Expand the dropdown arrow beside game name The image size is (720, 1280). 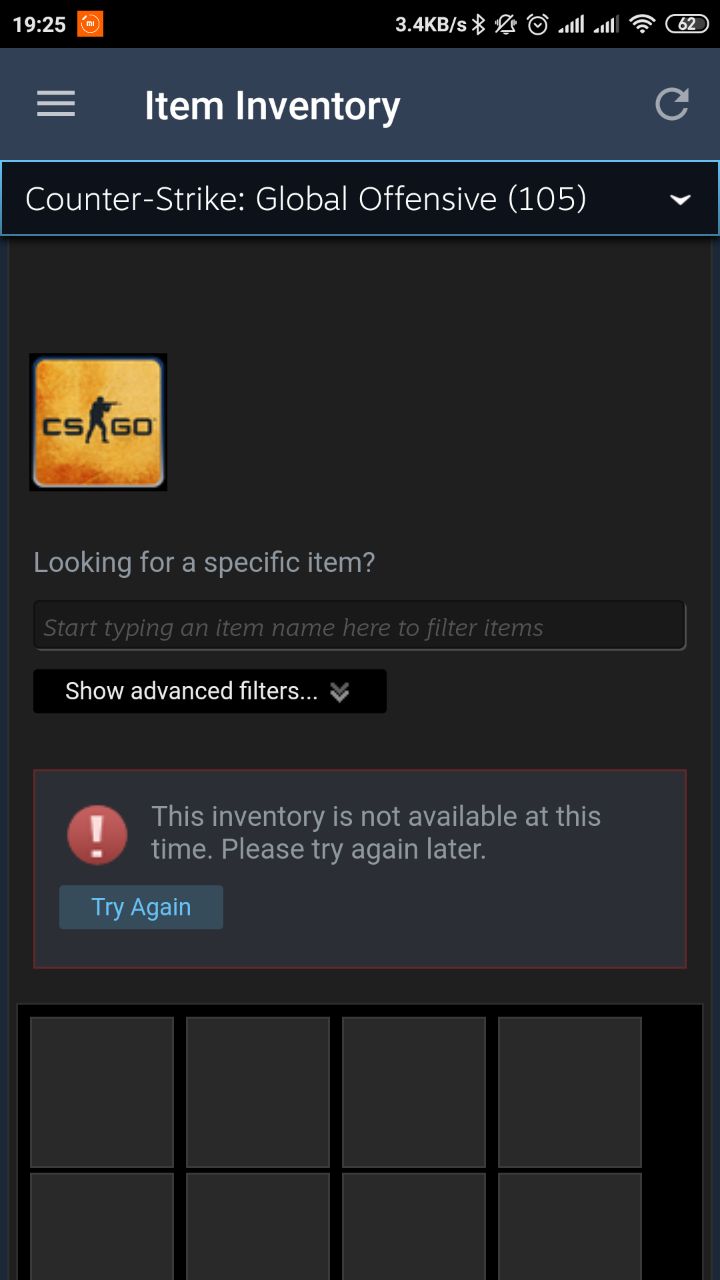(680, 200)
